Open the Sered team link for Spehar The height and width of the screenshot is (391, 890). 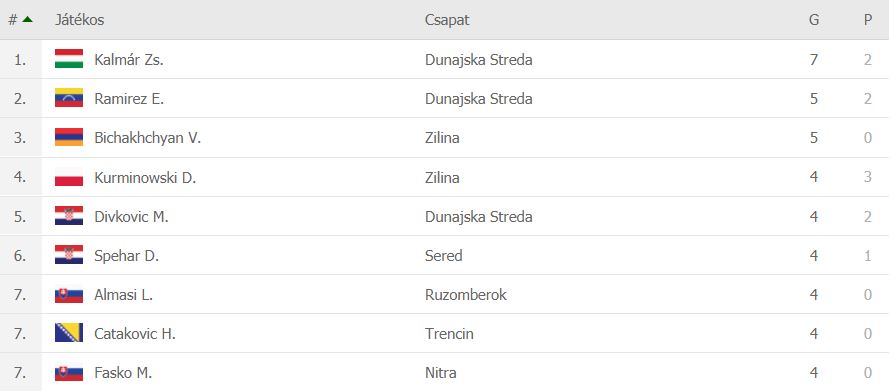[x=443, y=256]
